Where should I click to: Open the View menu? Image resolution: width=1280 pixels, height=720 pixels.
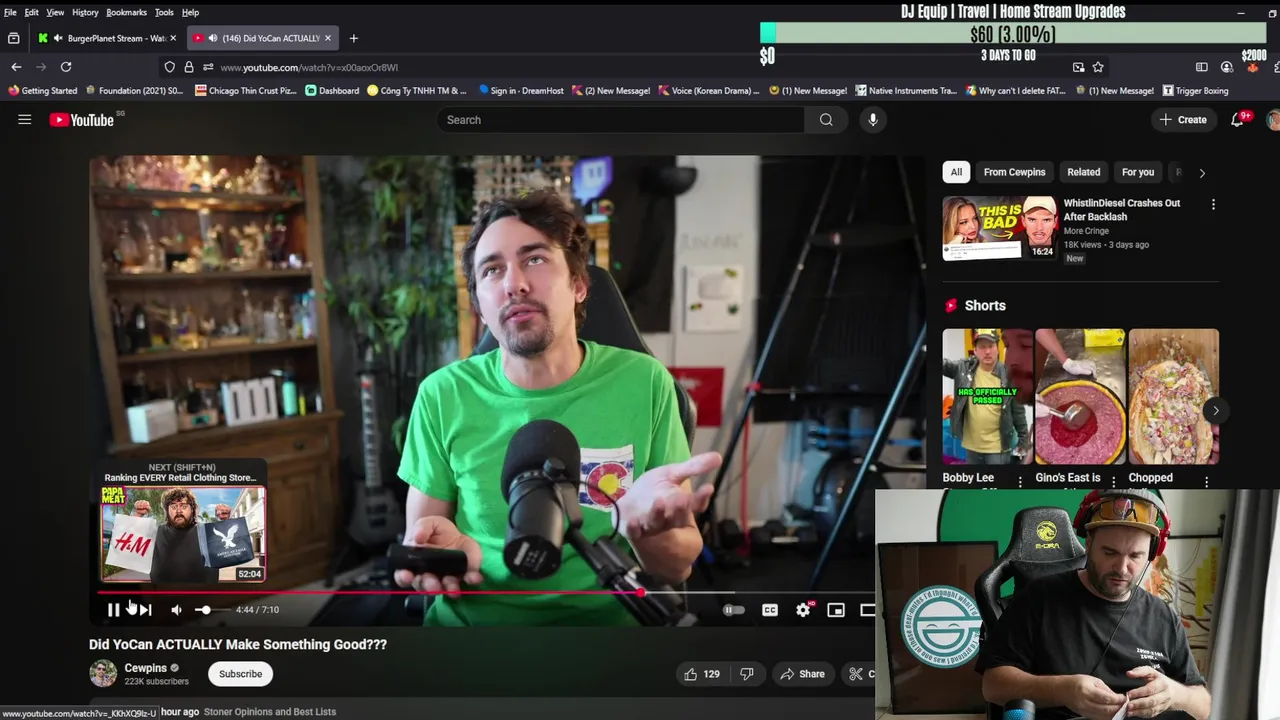tap(55, 12)
